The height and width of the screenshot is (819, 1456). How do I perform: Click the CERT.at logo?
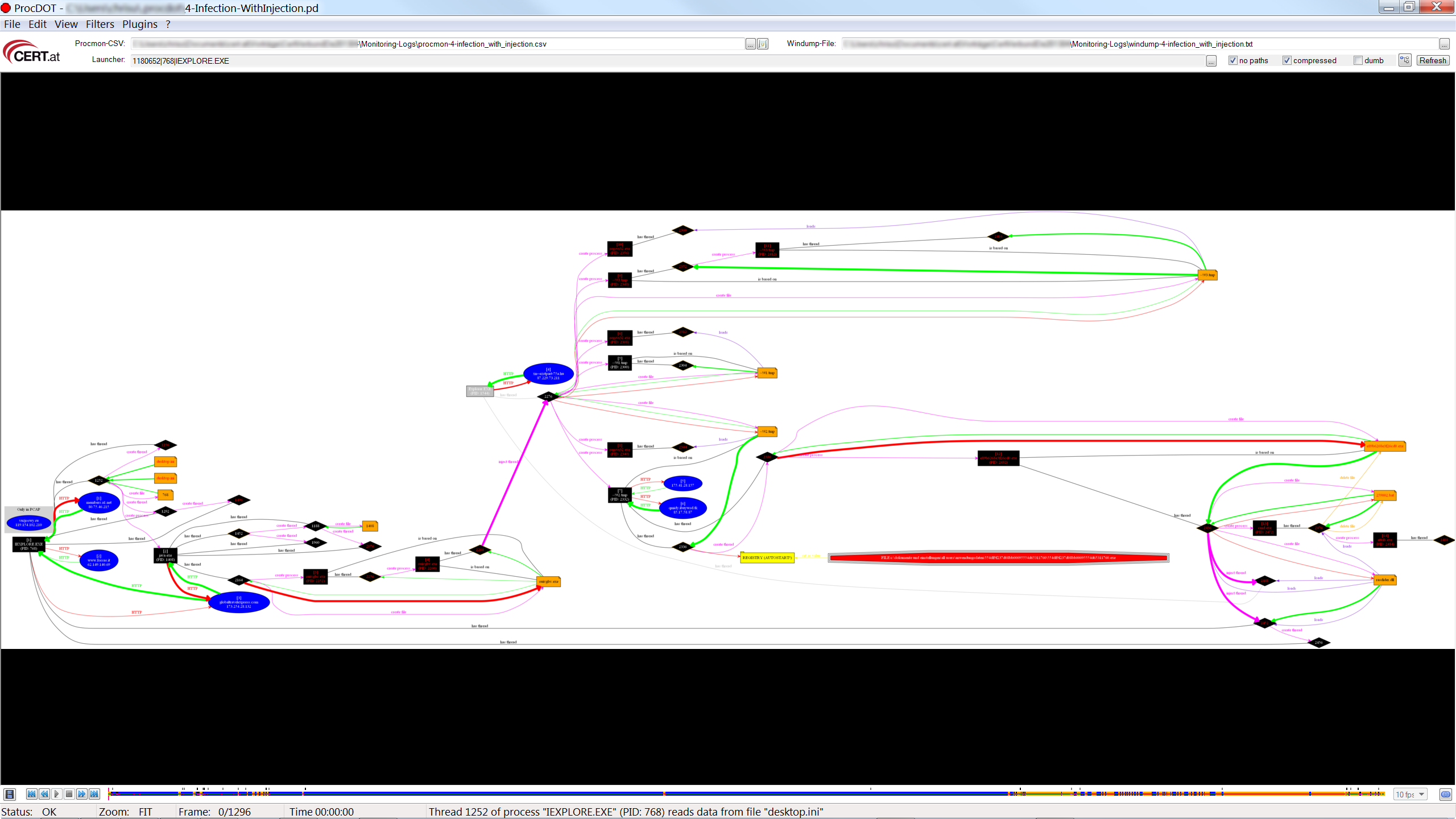[x=32, y=52]
